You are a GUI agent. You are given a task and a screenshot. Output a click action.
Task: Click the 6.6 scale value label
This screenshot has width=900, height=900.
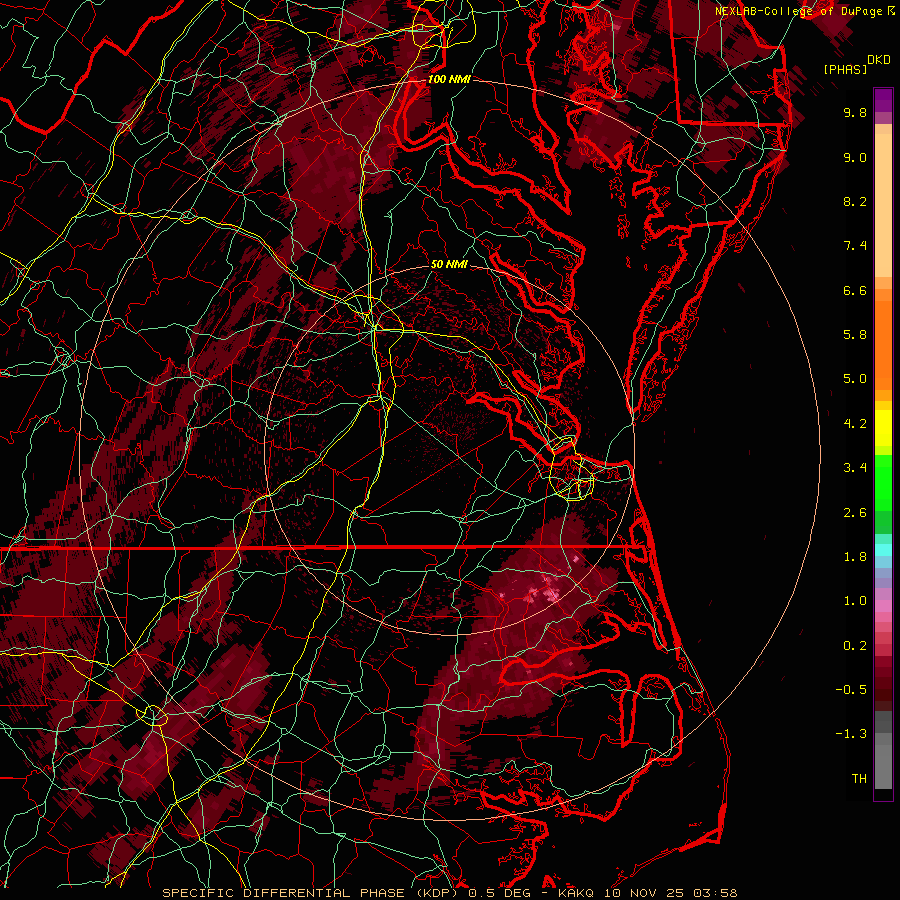[x=855, y=290]
